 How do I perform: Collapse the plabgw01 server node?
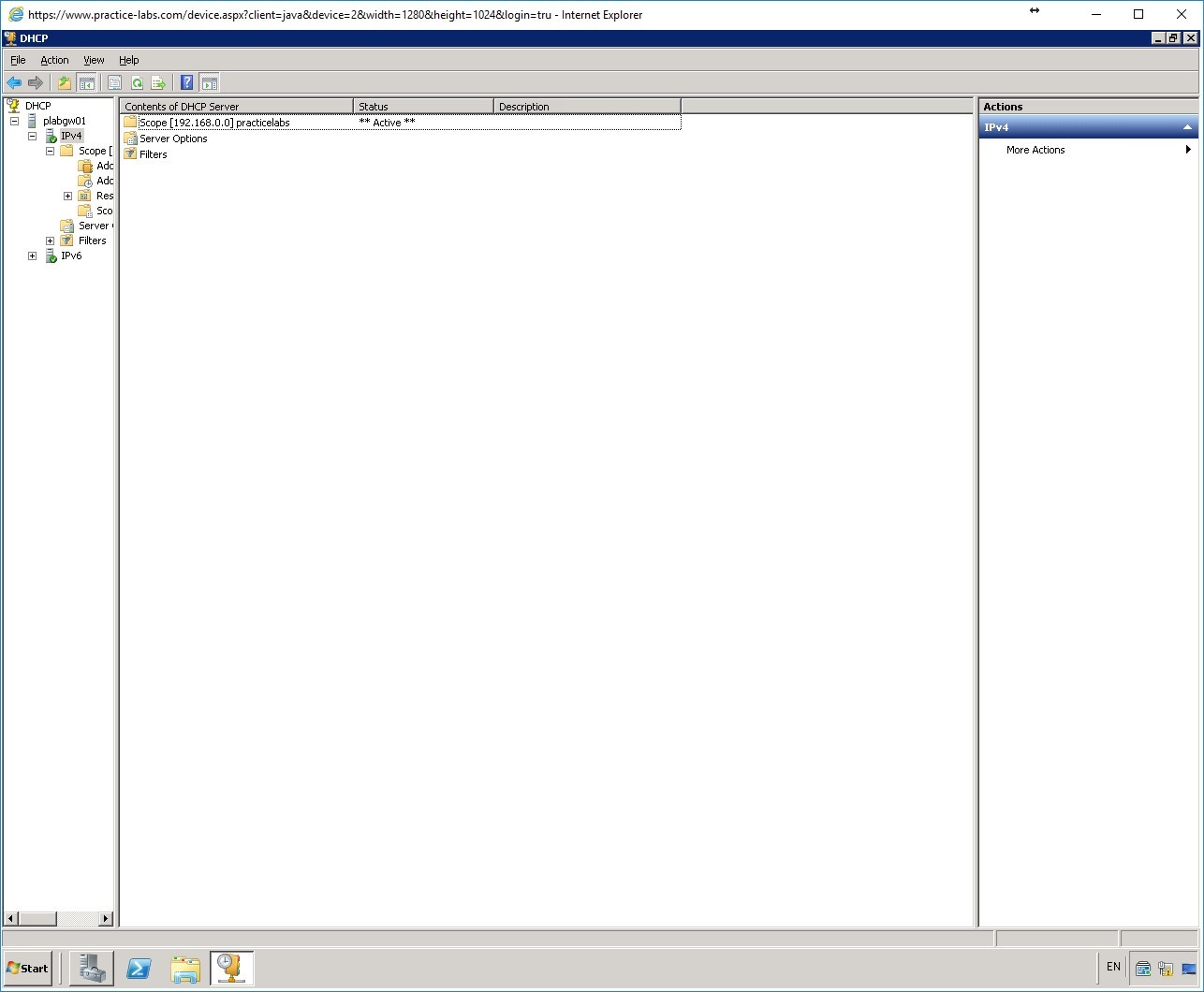tap(14, 120)
